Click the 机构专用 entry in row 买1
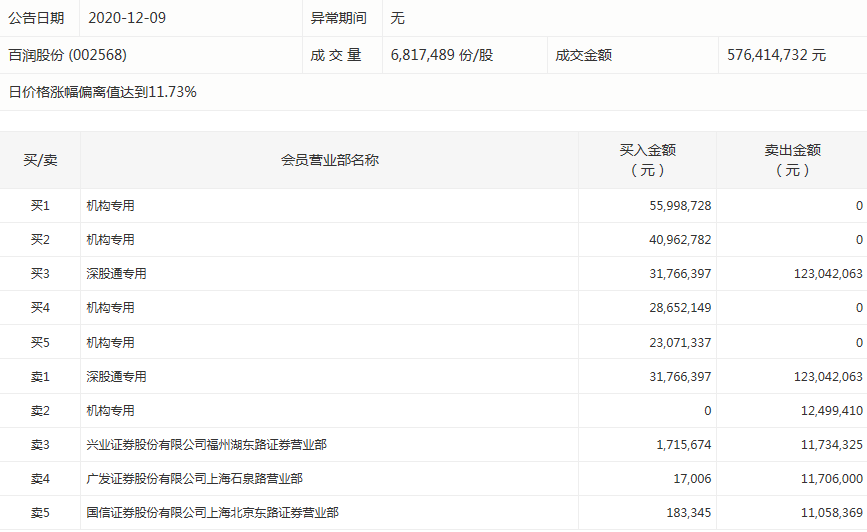This screenshot has height=532, width=867. 110,206
